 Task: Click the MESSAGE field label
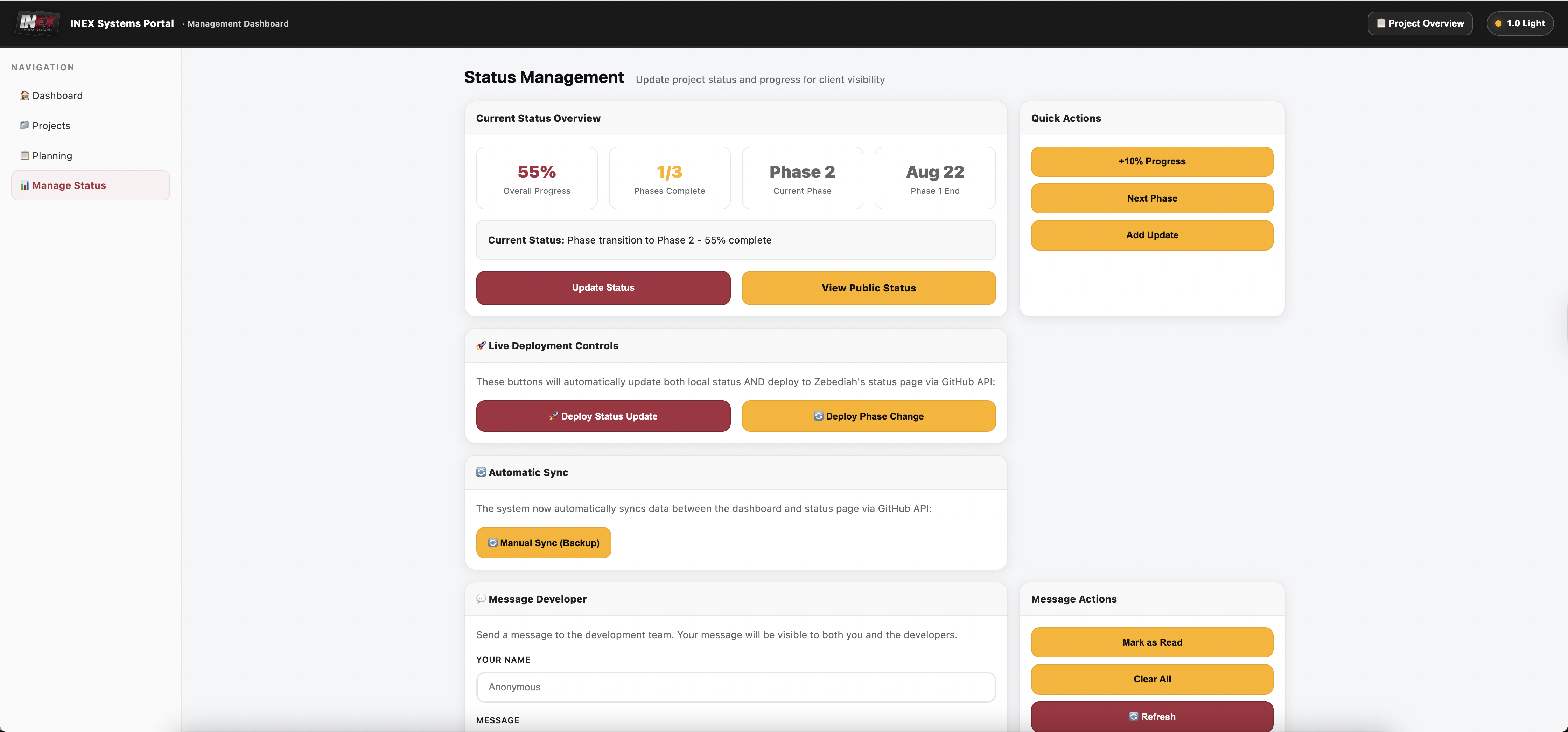pos(497,720)
